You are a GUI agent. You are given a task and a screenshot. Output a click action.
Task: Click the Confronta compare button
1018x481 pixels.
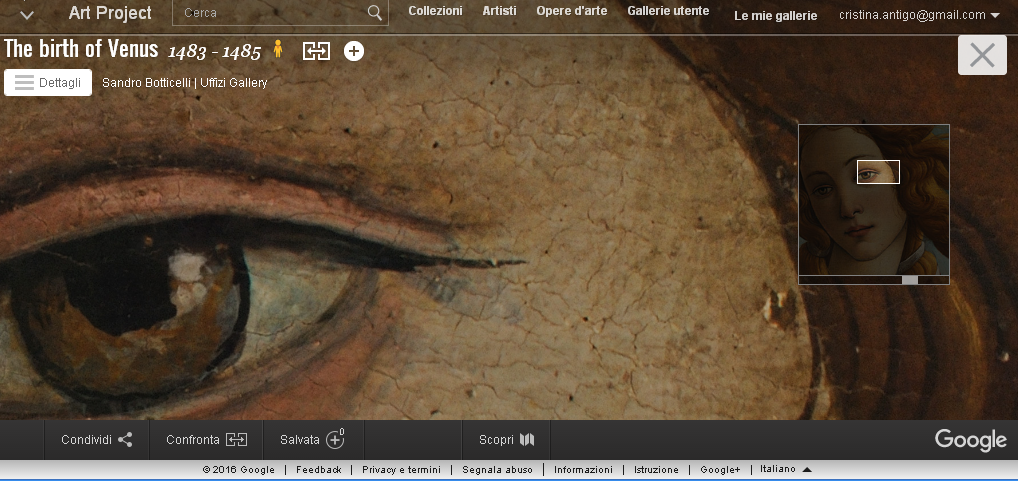206,440
